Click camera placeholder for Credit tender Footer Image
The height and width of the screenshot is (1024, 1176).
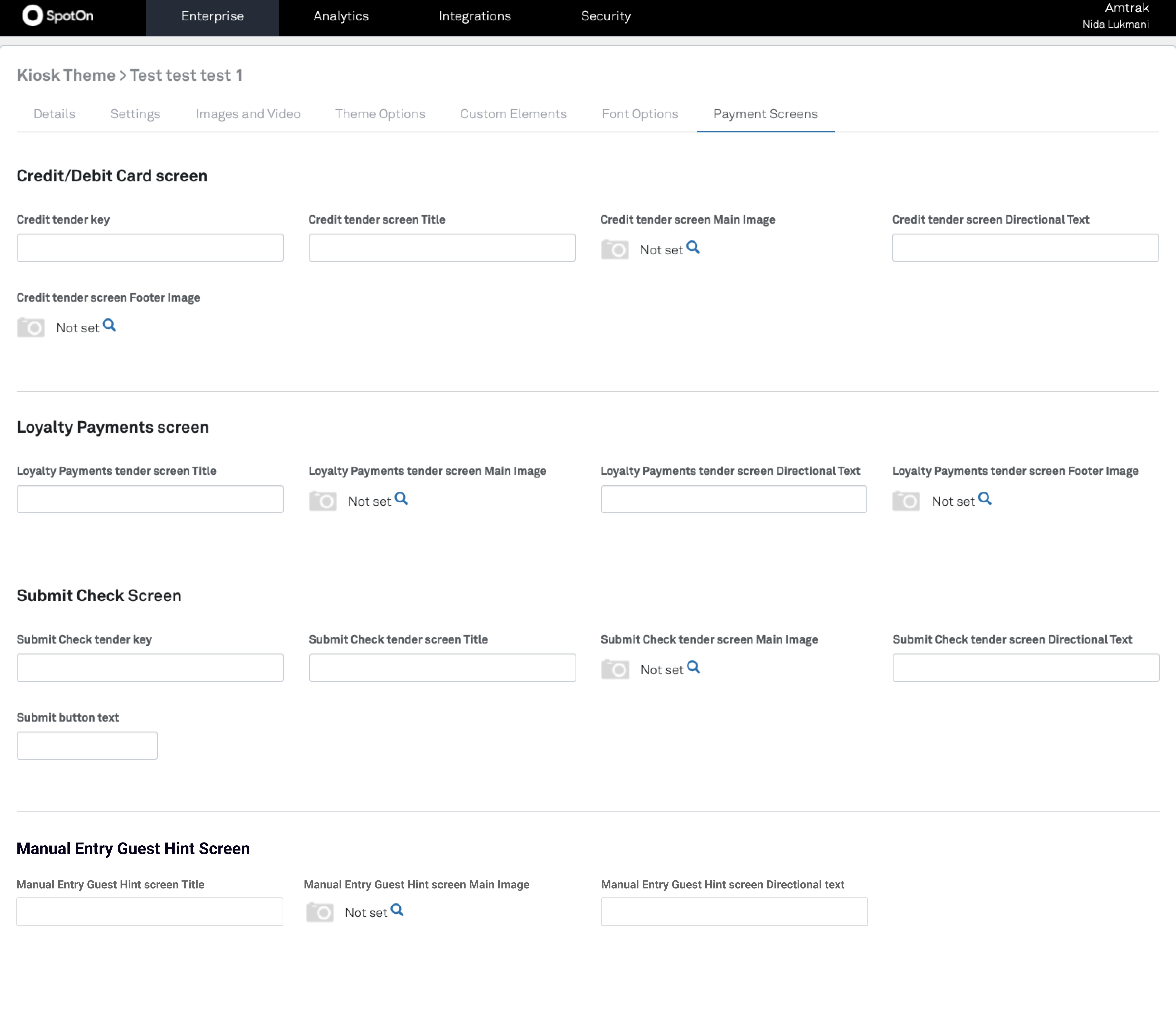point(31,327)
